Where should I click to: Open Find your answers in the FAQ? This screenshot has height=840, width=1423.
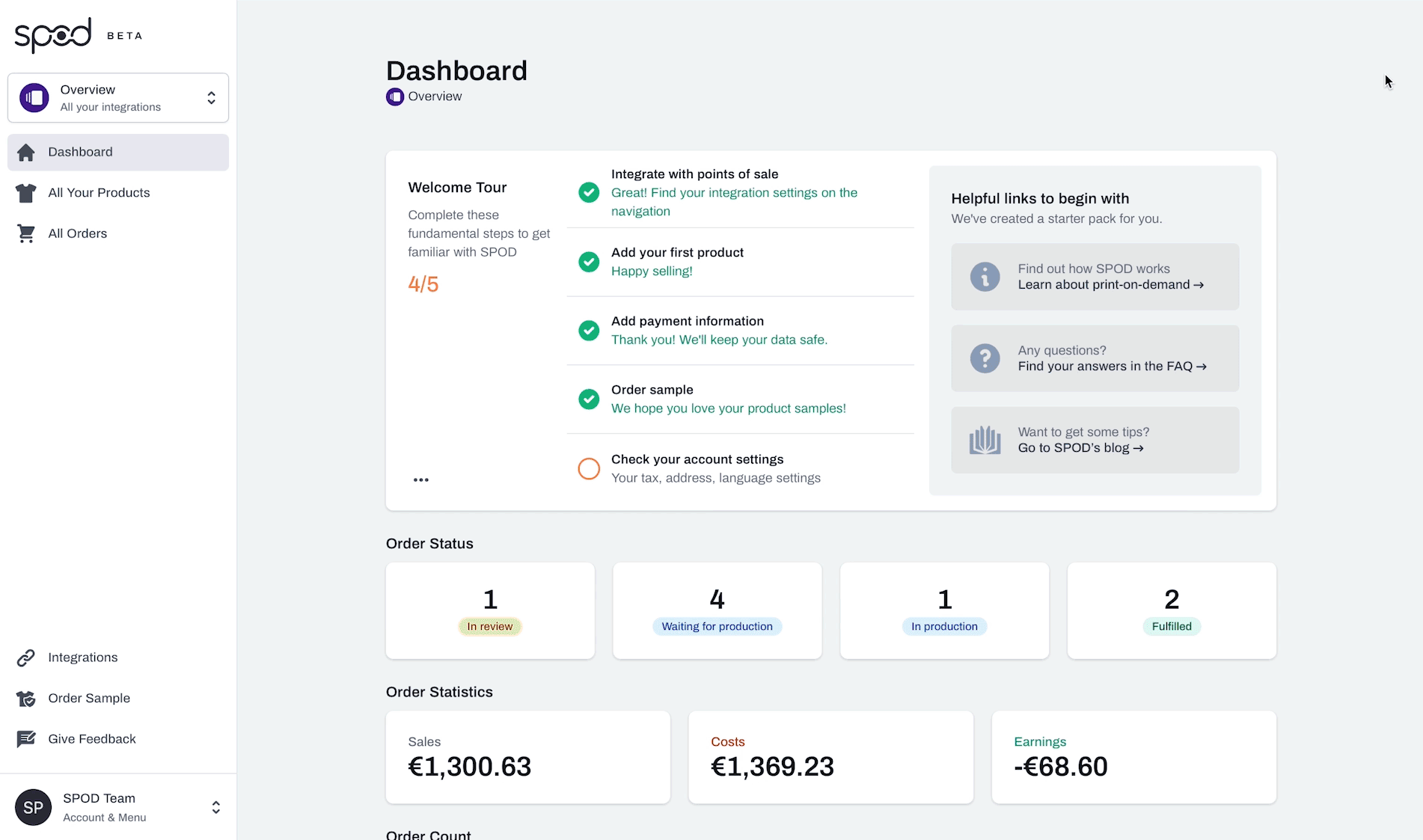pos(1112,367)
